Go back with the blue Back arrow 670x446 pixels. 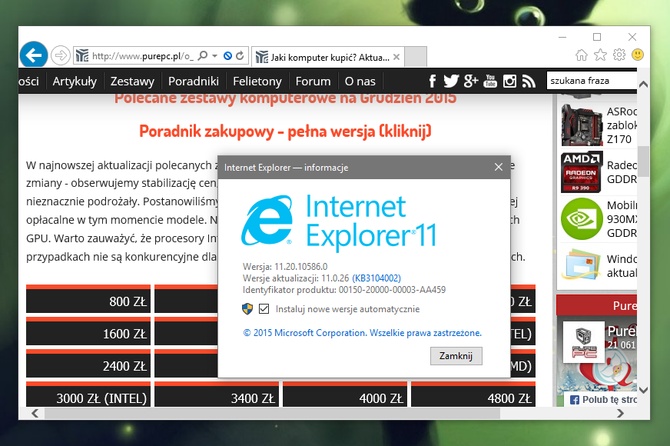[x=33, y=55]
